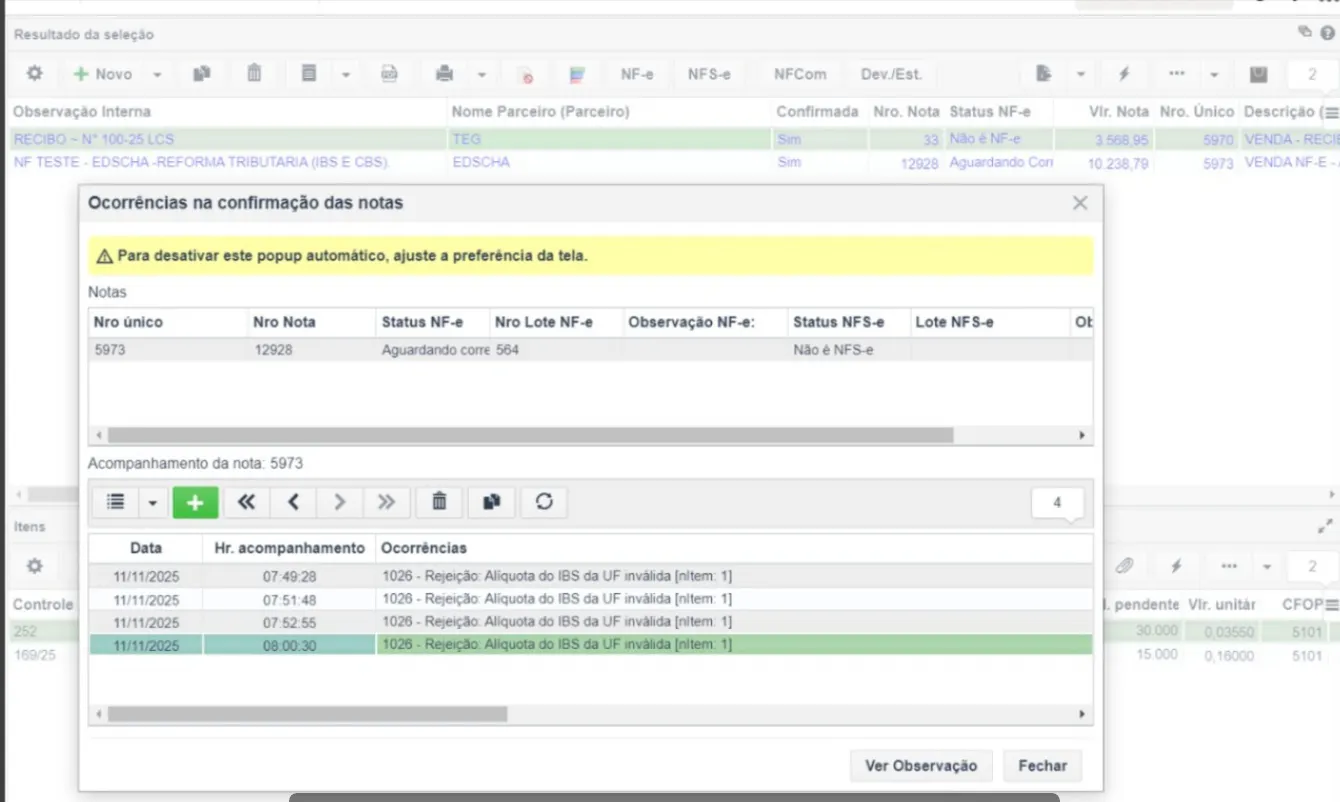Click the export file icon left of the printer
The width and height of the screenshot is (1340, 802).
click(x=390, y=74)
